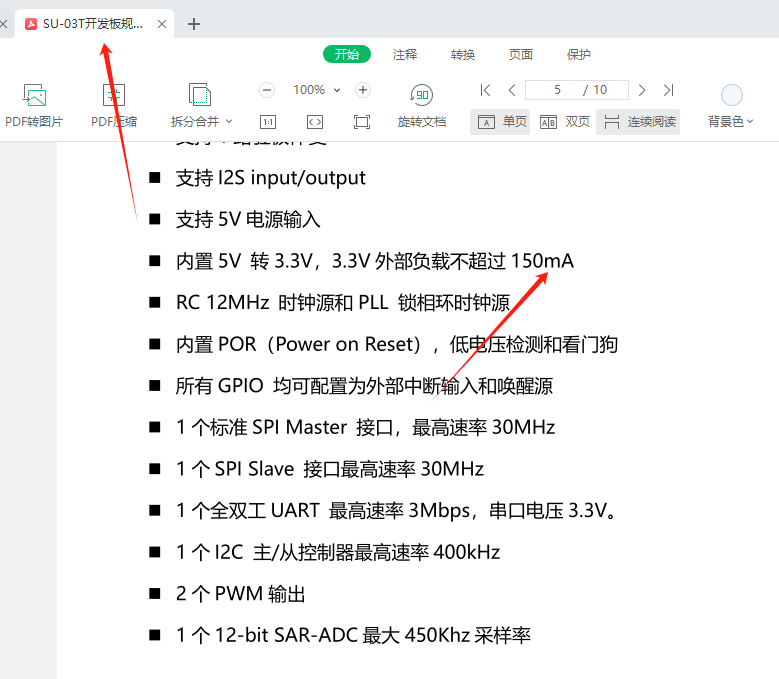Click the zoom out minus icon
779x679 pixels.
[x=267, y=90]
